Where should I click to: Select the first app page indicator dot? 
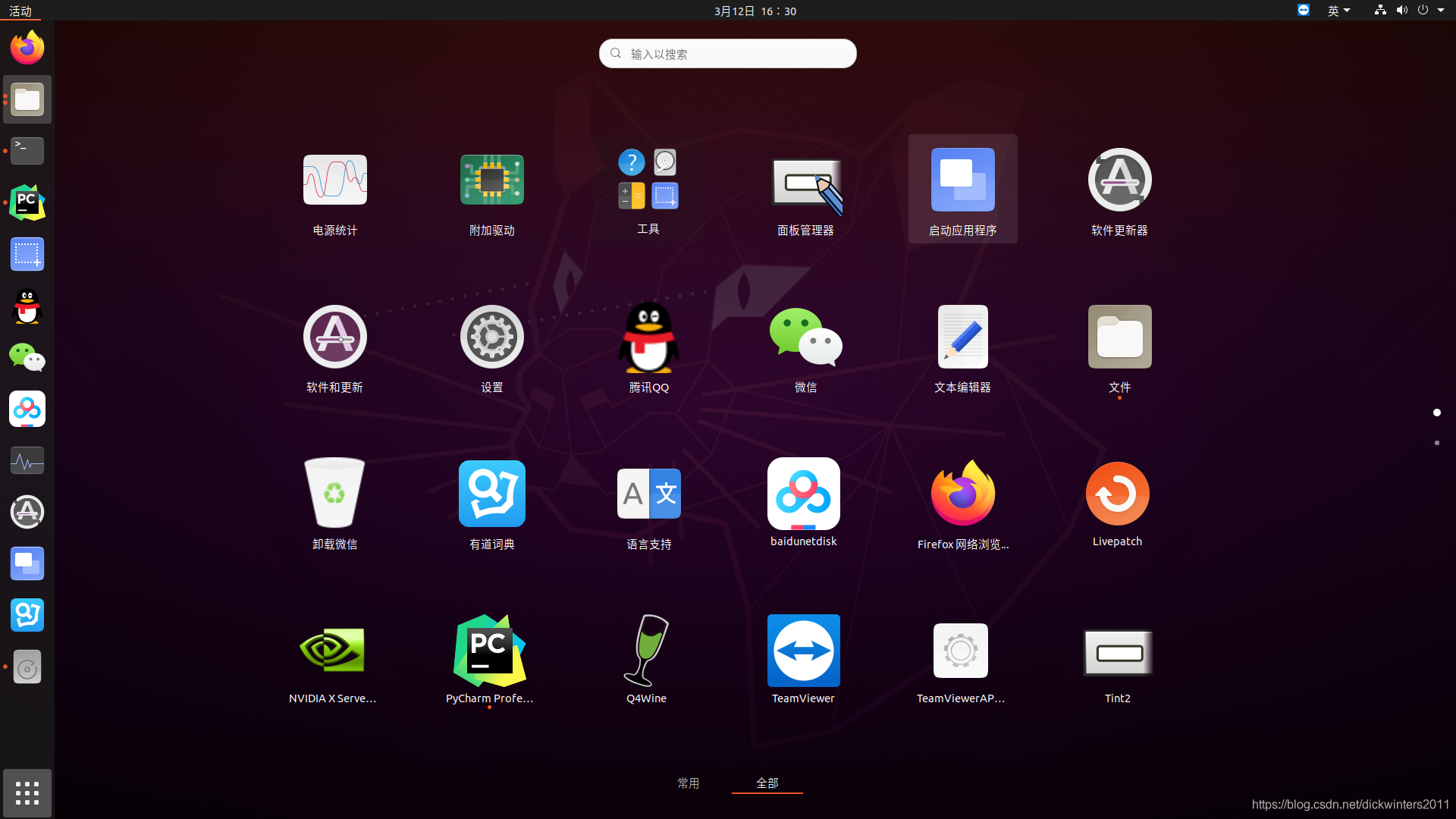tap(1436, 413)
